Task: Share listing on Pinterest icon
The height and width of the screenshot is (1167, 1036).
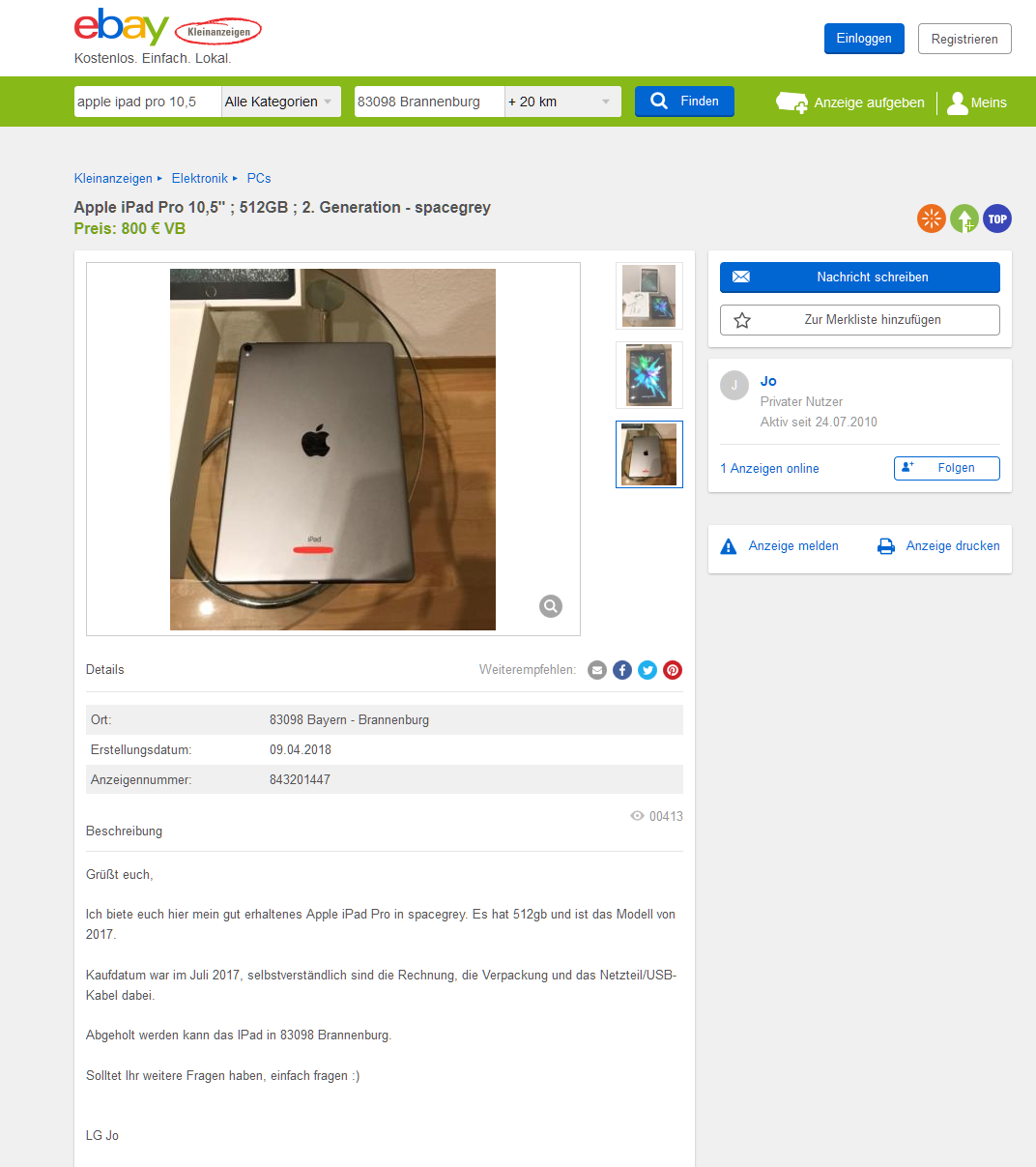Action: click(673, 670)
